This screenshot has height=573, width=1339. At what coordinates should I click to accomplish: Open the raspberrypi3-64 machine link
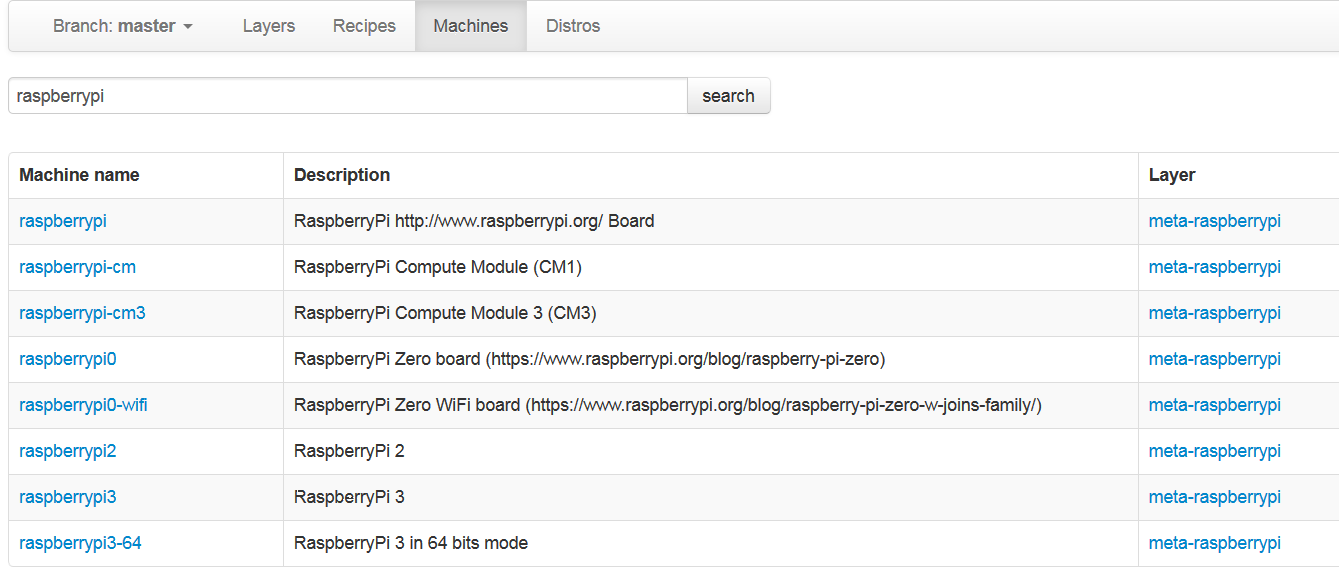80,543
